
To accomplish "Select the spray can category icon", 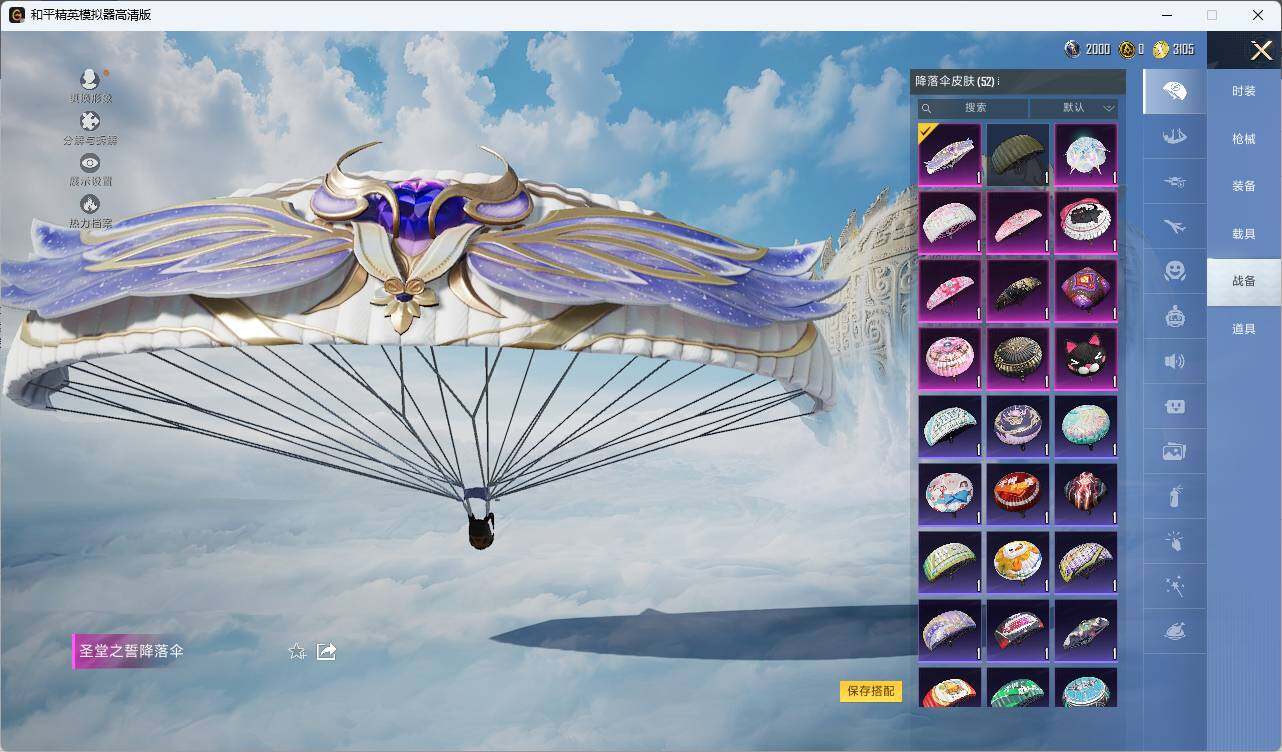I will [1175, 496].
